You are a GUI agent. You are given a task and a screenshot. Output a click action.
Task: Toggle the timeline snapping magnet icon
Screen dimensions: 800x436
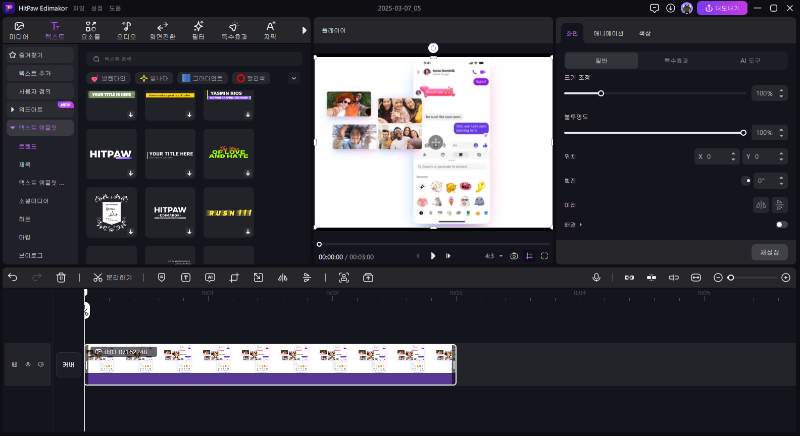[x=652, y=277]
